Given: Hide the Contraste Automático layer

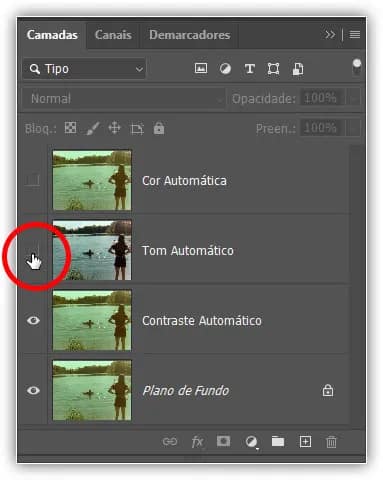Looking at the screenshot, I should pyautogui.click(x=33, y=320).
